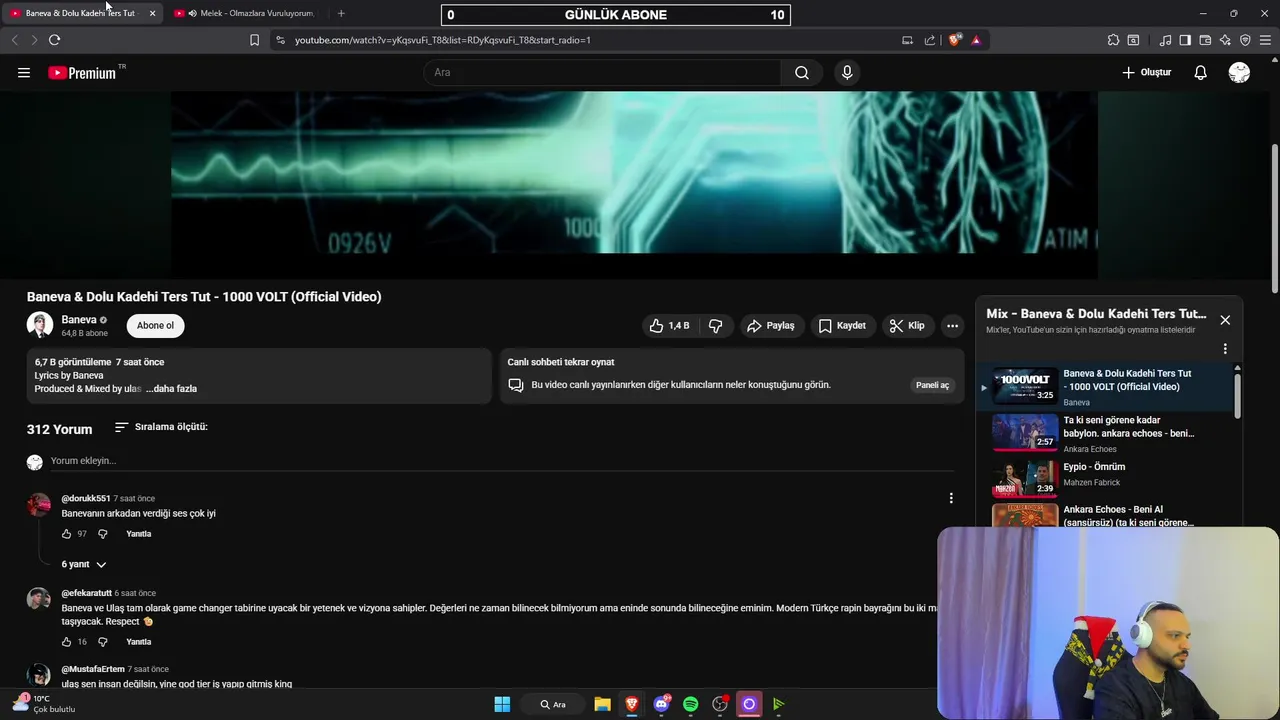Click the browser address bar URL
This screenshot has height=720, width=1280.
[443, 40]
